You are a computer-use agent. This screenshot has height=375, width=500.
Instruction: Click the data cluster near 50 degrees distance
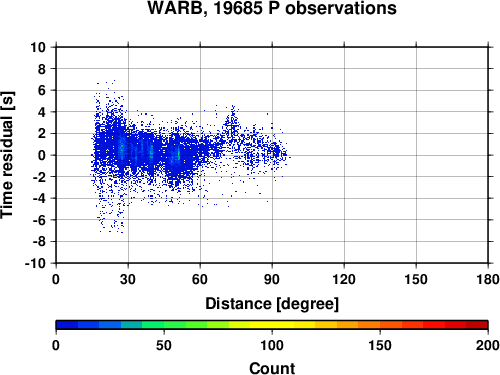[177, 155]
